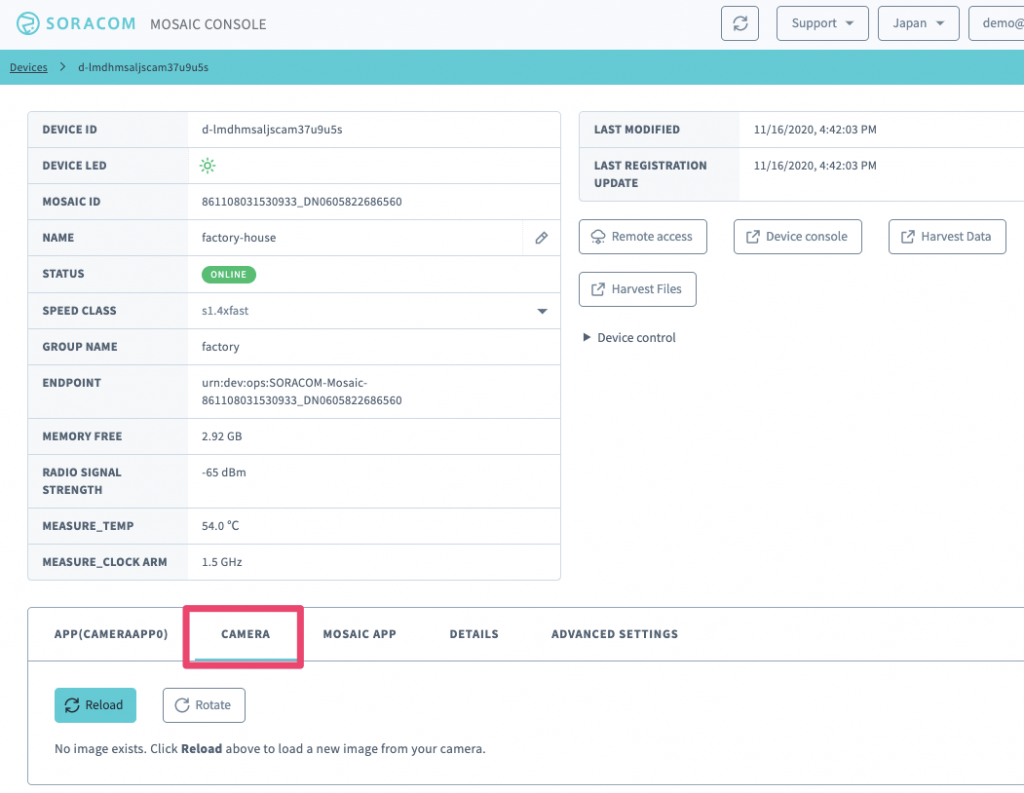Click the pencil icon to edit device name
The image size is (1024, 793).
point(541,238)
